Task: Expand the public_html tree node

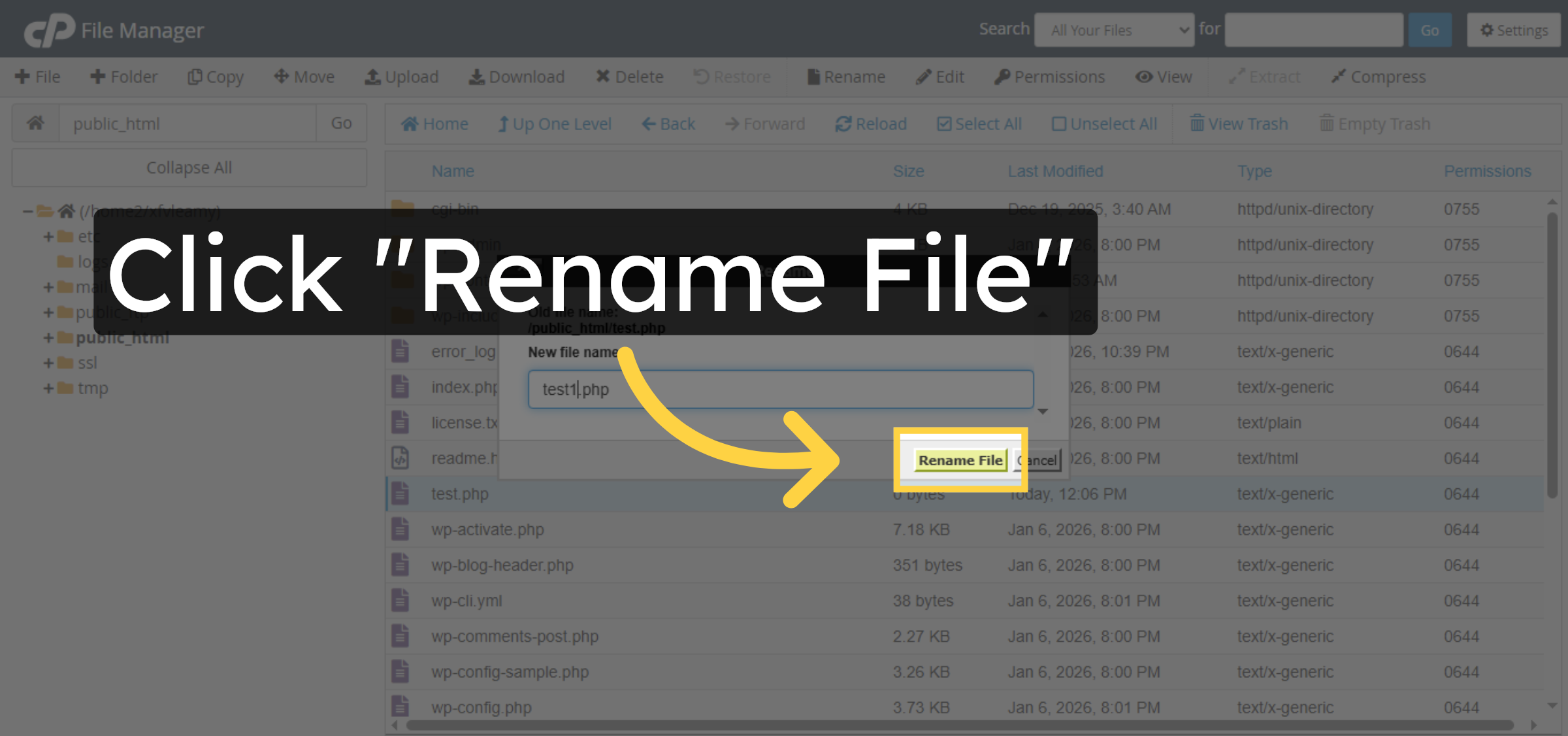Action: (x=48, y=337)
